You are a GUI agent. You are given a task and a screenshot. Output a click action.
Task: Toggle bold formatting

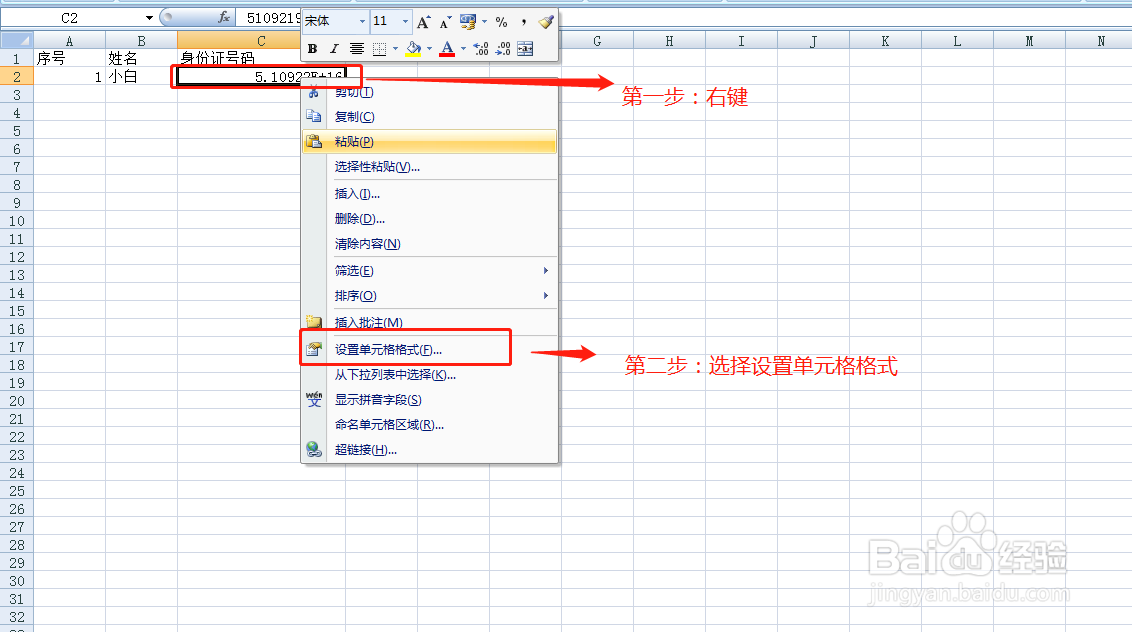coord(313,48)
